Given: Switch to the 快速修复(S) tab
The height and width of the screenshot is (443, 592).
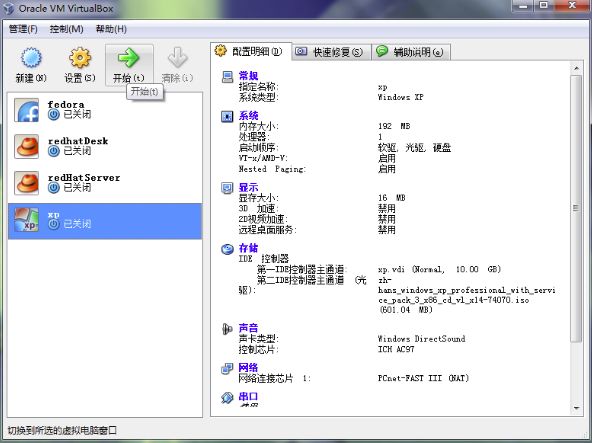Looking at the screenshot, I should pyautogui.click(x=331, y=52).
